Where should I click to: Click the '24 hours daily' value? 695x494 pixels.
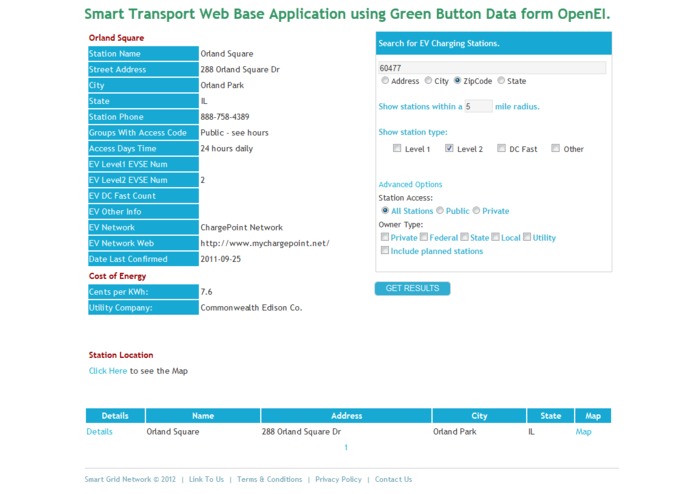tap(226, 148)
